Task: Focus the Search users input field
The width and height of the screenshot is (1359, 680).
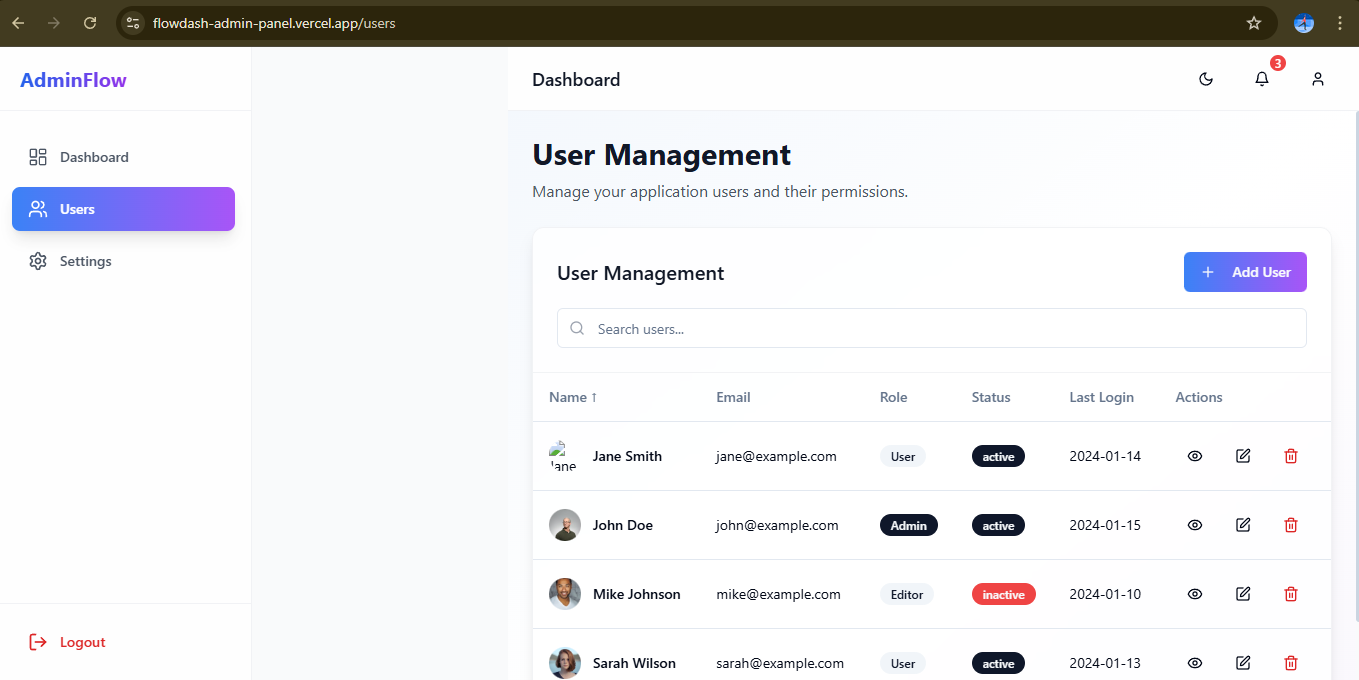Action: pos(940,329)
